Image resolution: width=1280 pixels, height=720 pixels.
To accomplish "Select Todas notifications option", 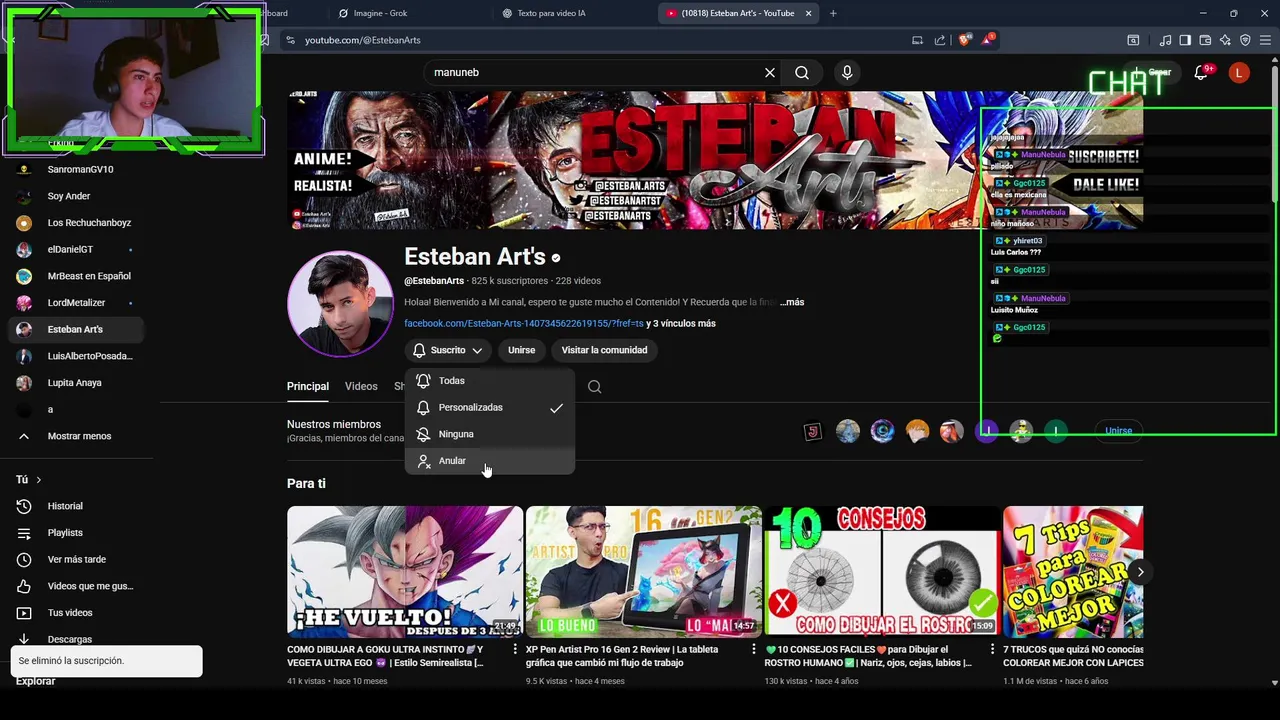I will (490, 381).
